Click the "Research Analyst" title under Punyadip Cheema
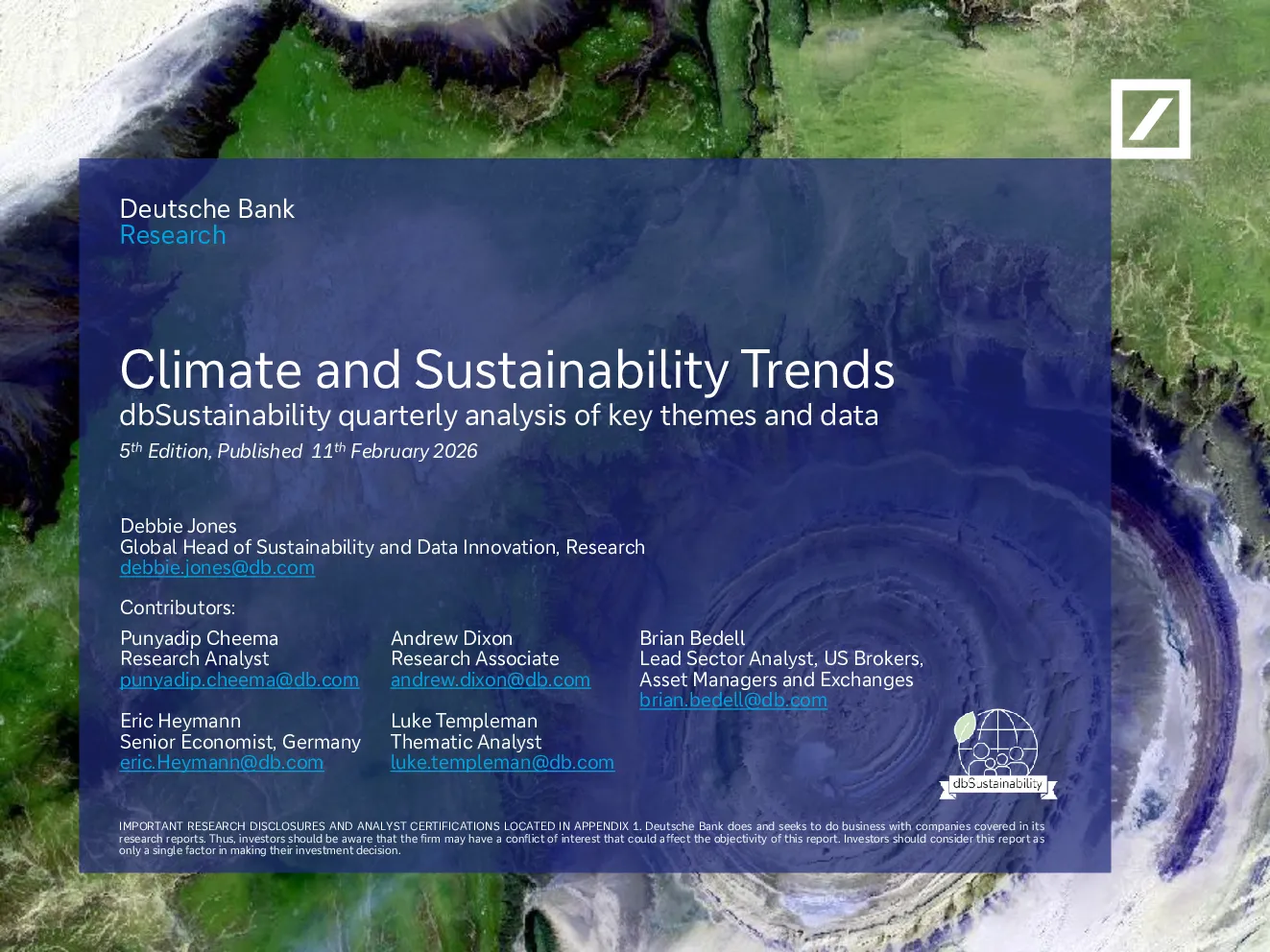Viewport: 1270px width, 952px height. [195, 658]
